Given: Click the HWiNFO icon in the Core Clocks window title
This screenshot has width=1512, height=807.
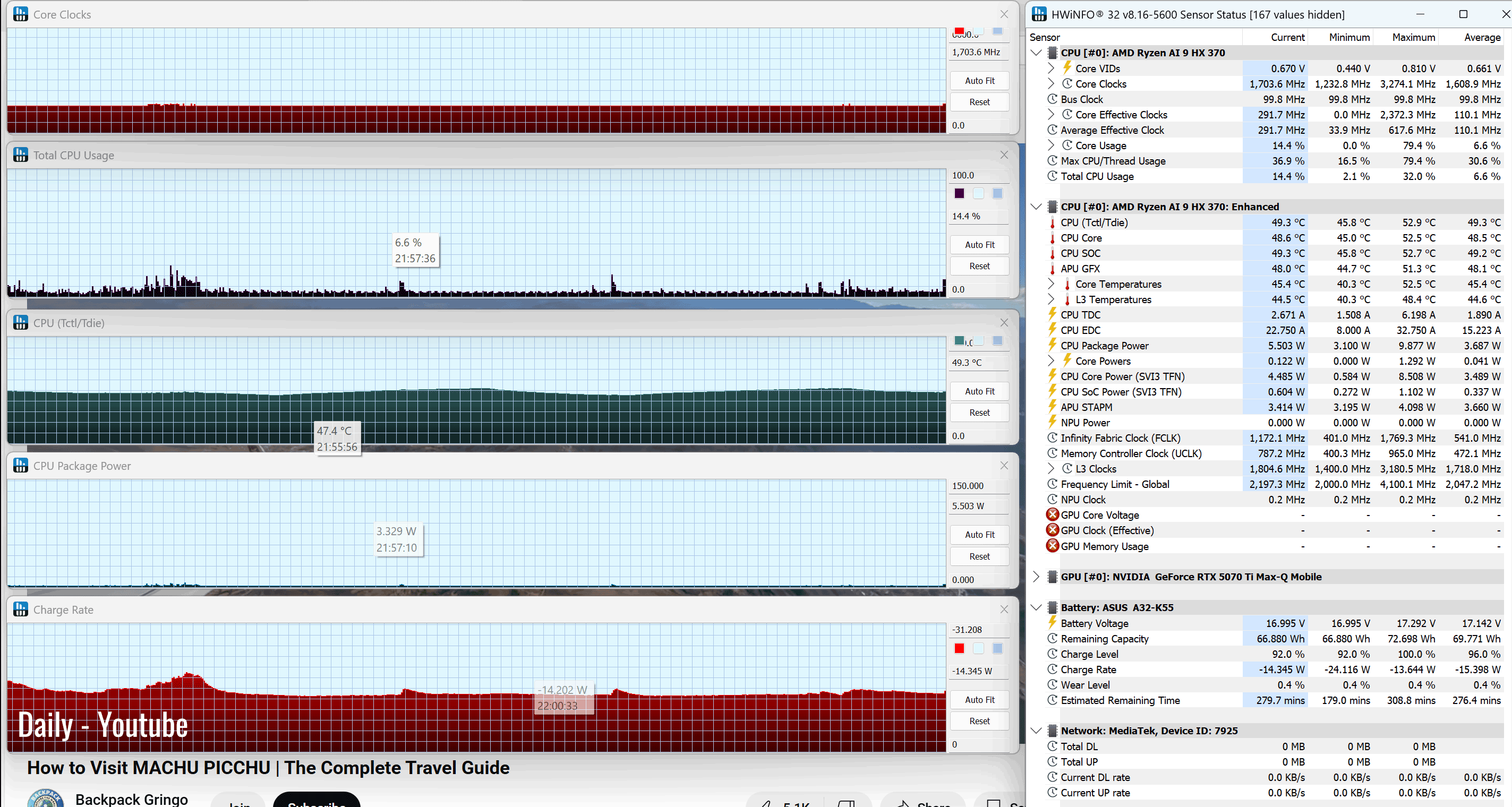Looking at the screenshot, I should tap(21, 14).
